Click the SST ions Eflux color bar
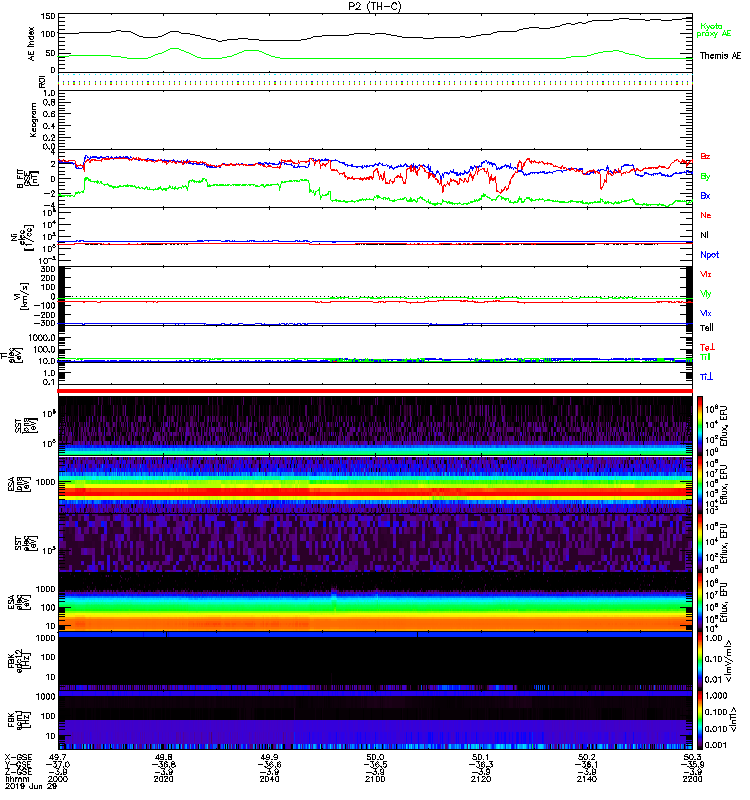Image resolution: width=750 pixels, height=800 pixels. 700,426
